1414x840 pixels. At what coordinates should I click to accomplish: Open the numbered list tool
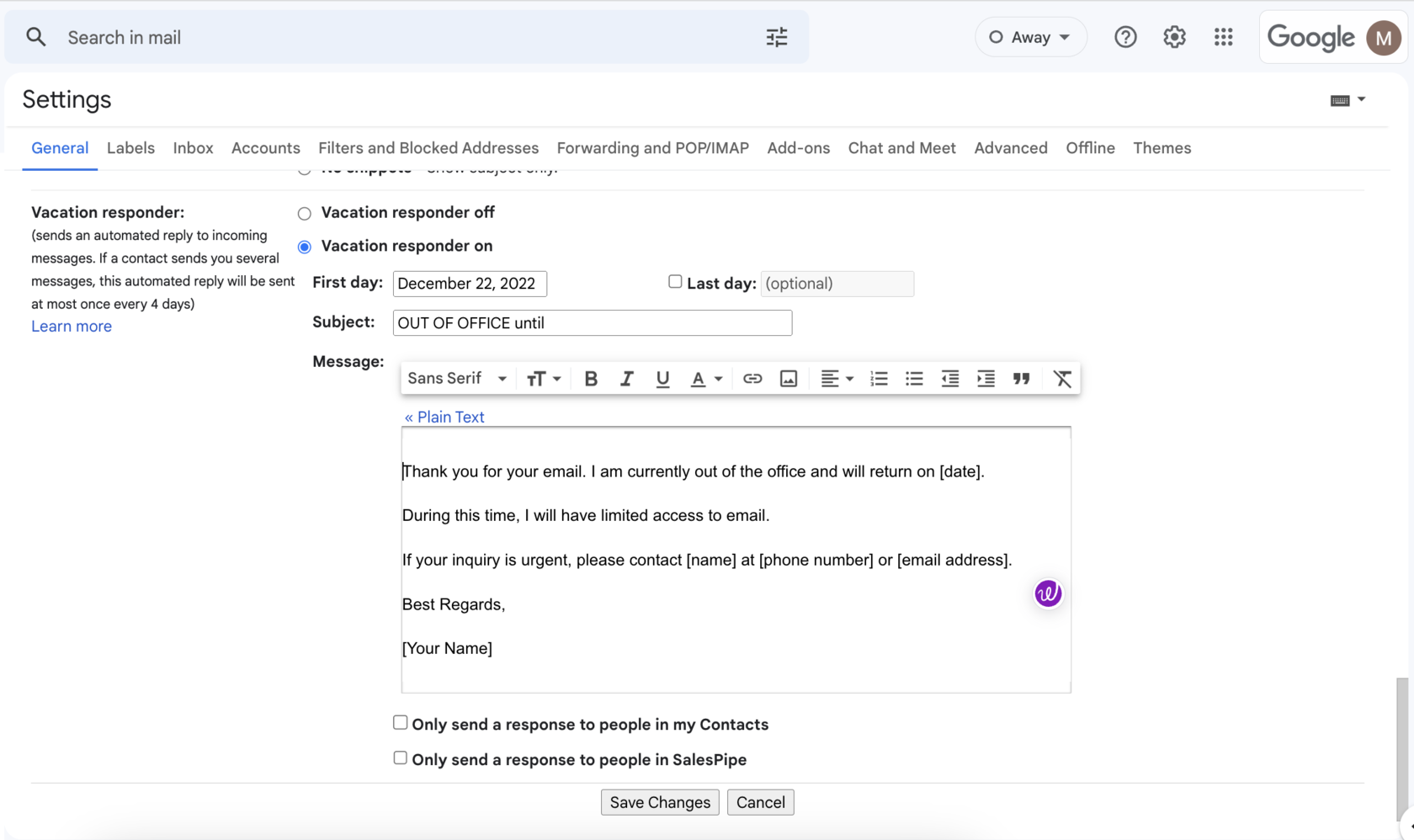pos(879,379)
